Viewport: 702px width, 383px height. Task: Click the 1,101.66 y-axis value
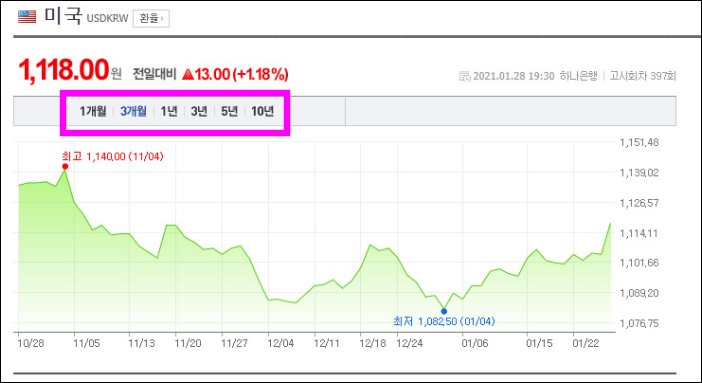tap(639, 263)
